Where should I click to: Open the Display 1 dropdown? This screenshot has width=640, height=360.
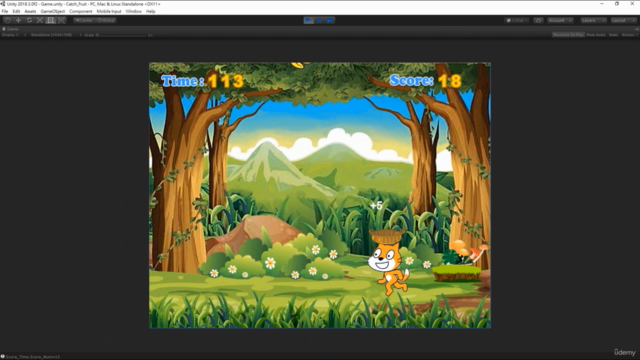click(13, 35)
